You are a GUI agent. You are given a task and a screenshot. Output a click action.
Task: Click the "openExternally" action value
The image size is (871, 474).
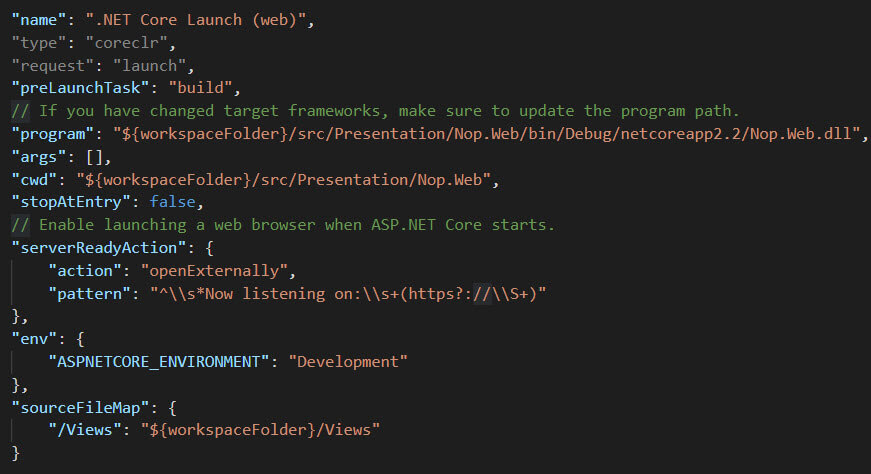(214, 271)
